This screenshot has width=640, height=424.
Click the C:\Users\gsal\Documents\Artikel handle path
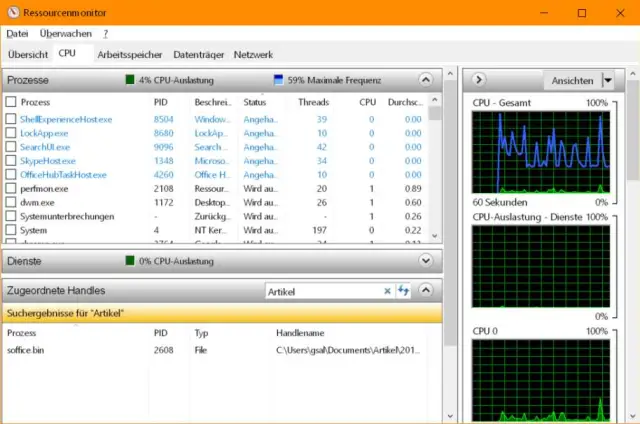point(348,350)
